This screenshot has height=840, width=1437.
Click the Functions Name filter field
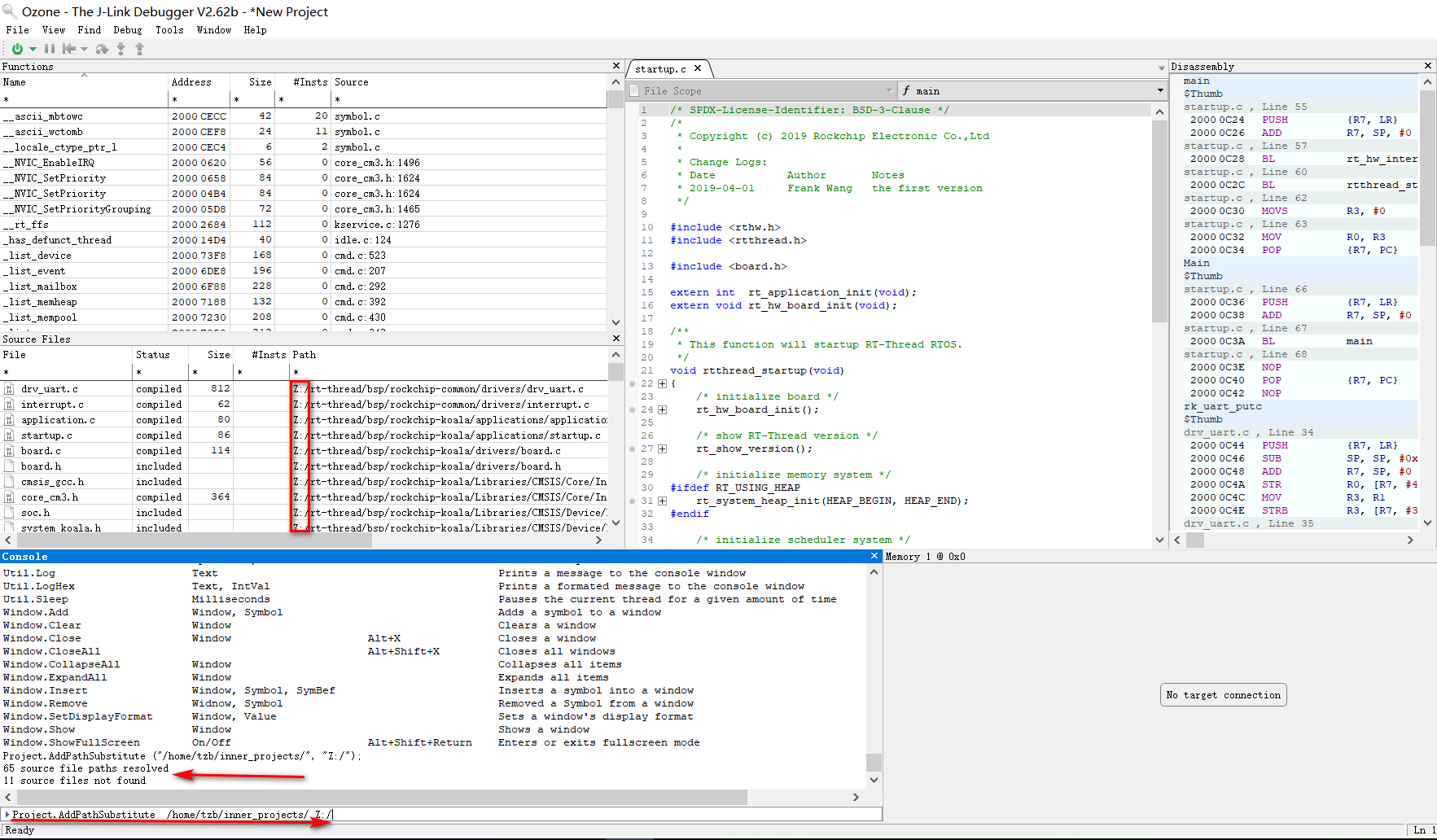pyautogui.click(x=84, y=99)
